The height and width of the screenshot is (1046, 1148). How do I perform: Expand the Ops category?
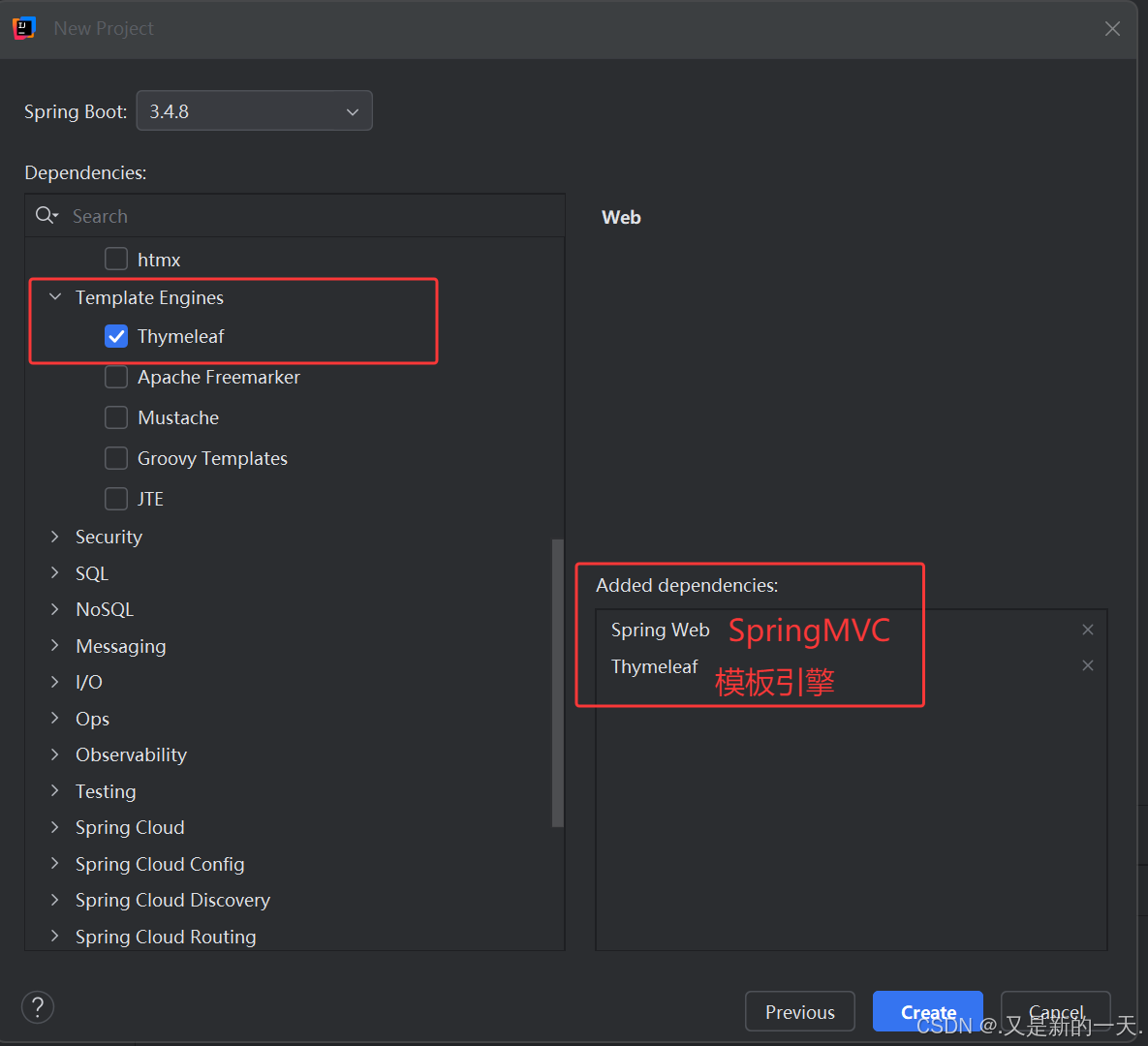click(x=55, y=718)
